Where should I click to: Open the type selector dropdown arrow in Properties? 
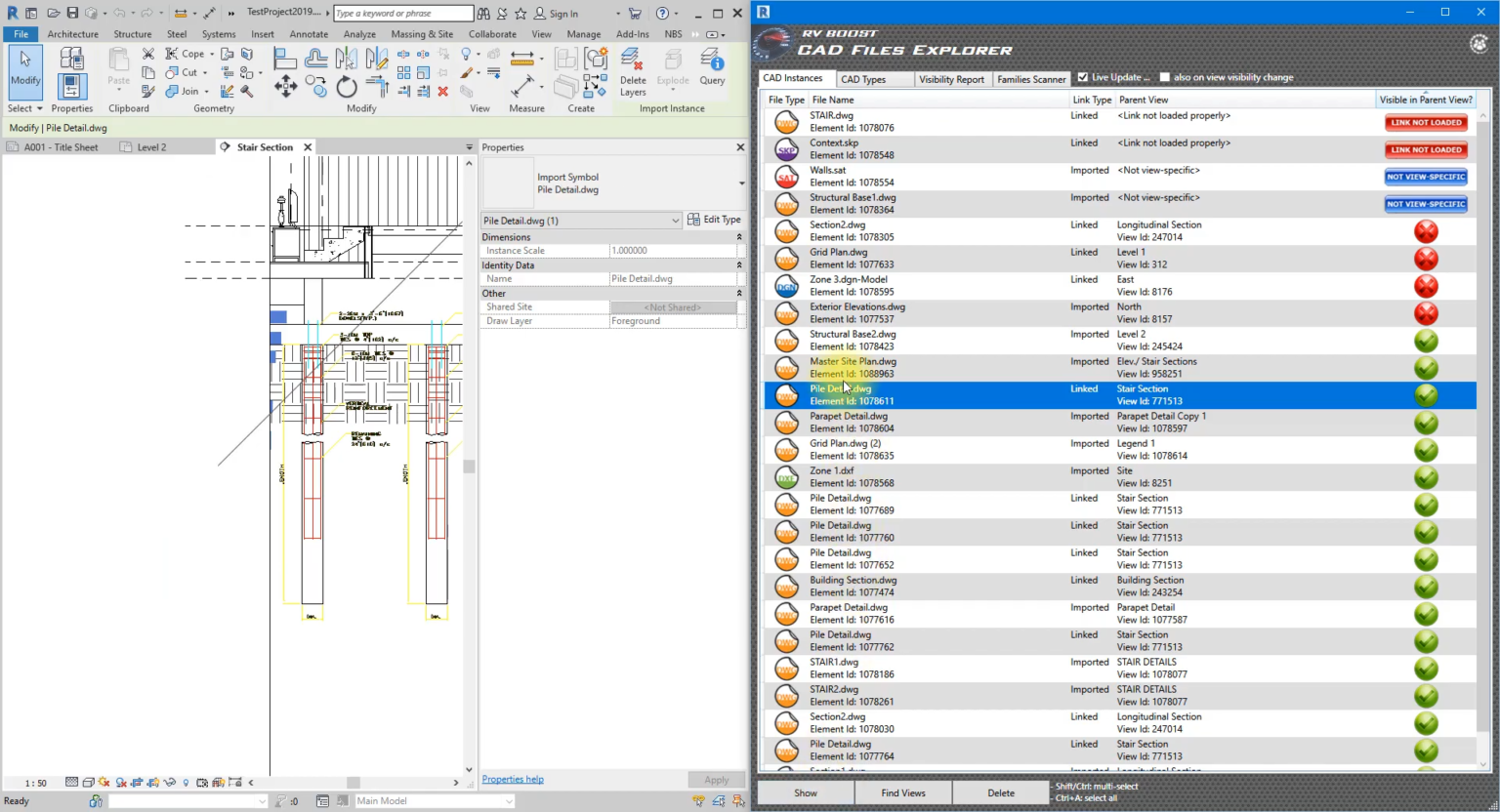click(x=741, y=183)
